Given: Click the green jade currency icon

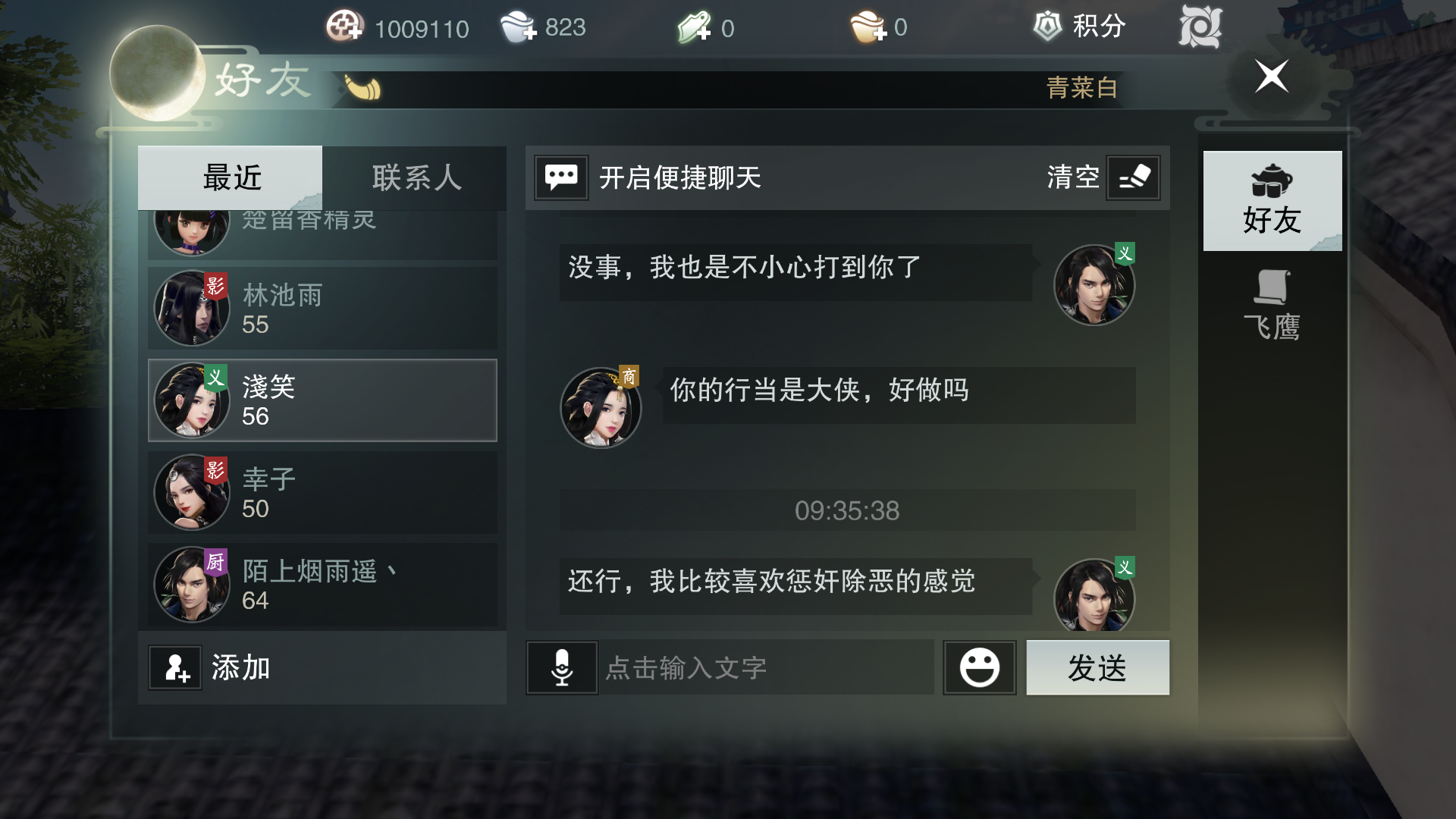Looking at the screenshot, I should tap(694, 27).
